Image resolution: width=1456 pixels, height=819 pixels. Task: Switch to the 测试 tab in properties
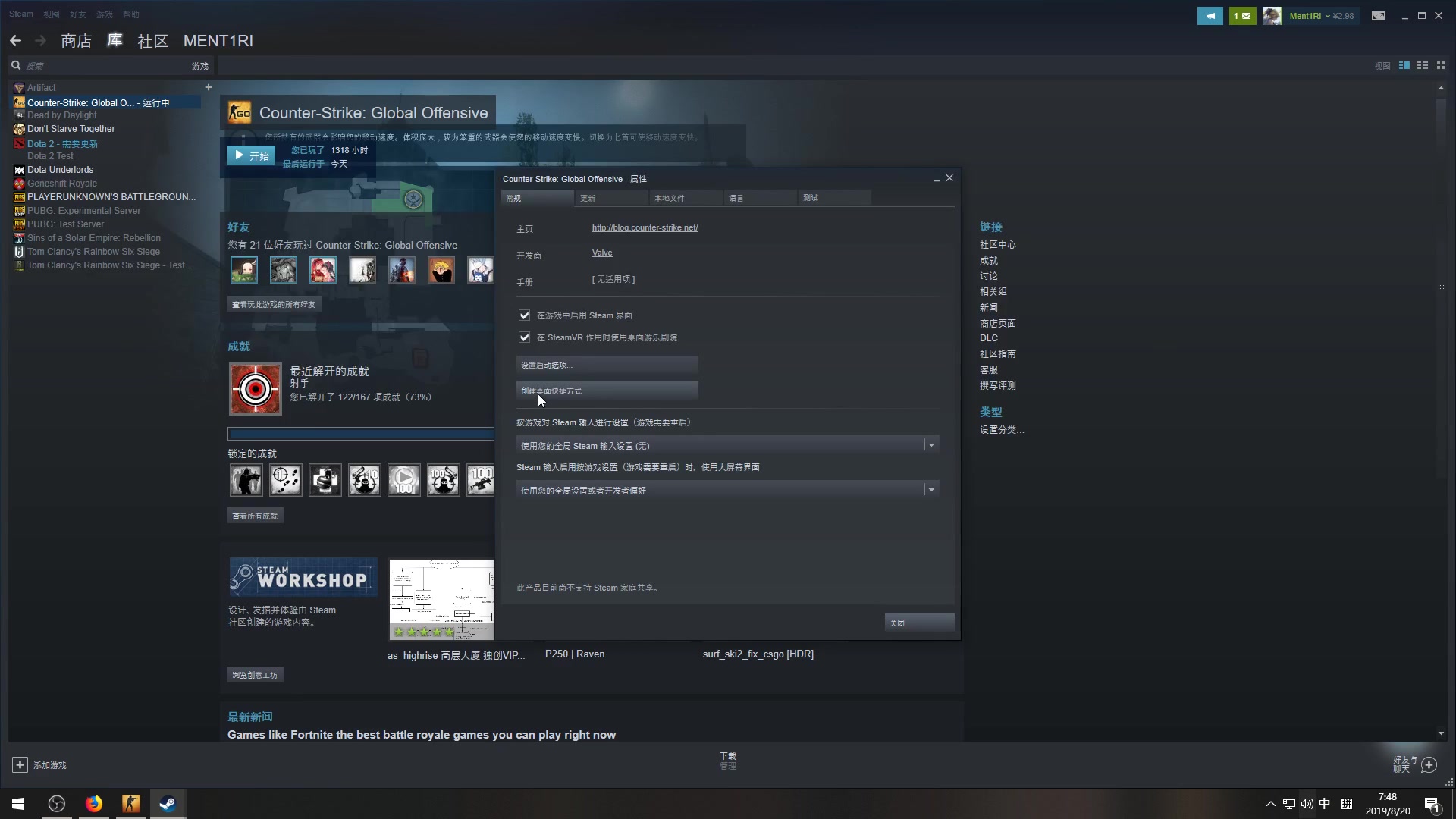(834, 198)
